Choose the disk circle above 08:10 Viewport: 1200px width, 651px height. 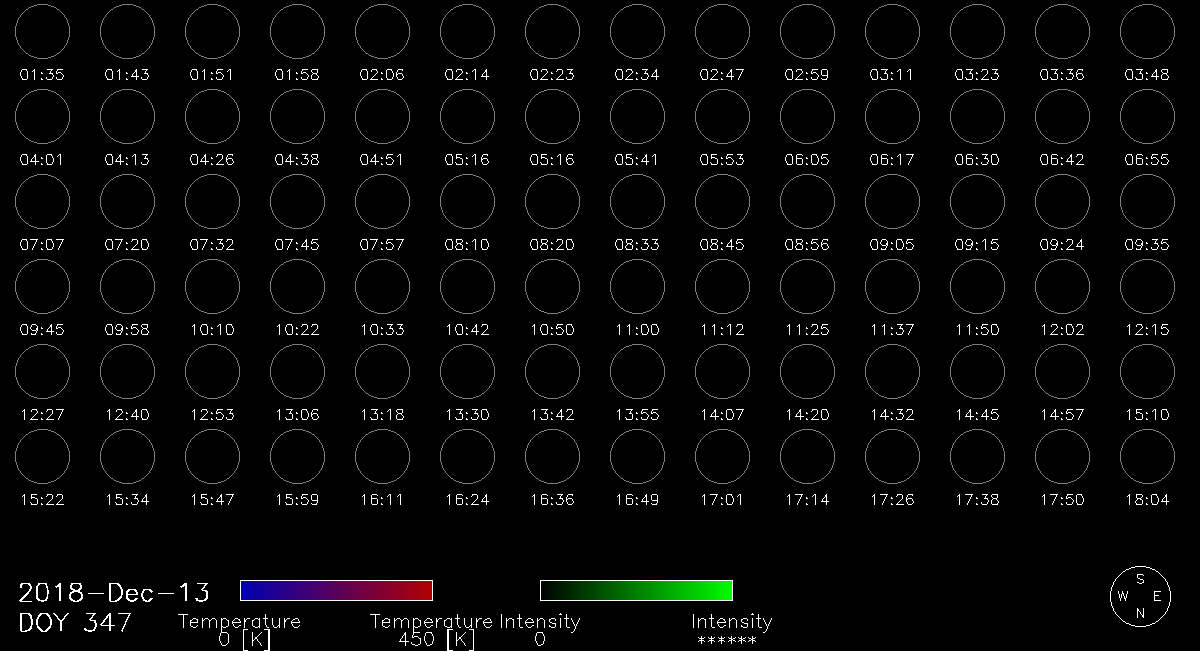467,201
